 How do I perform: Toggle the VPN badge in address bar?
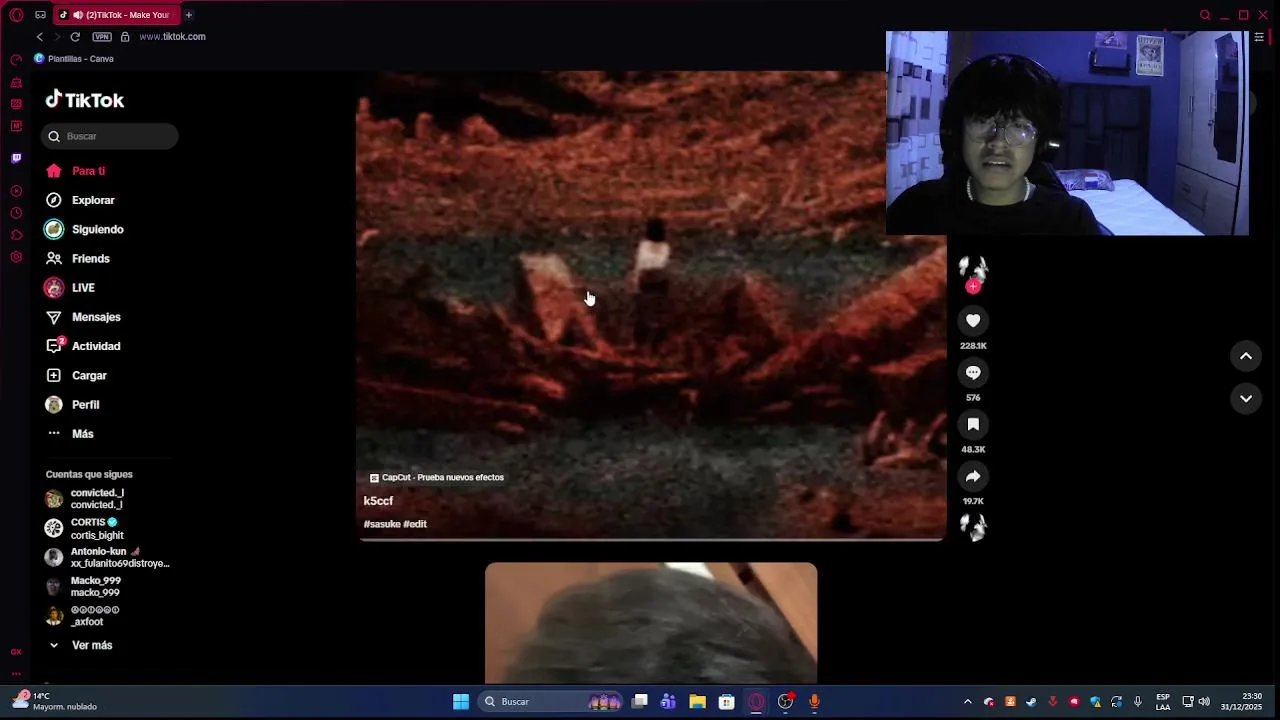(x=102, y=37)
